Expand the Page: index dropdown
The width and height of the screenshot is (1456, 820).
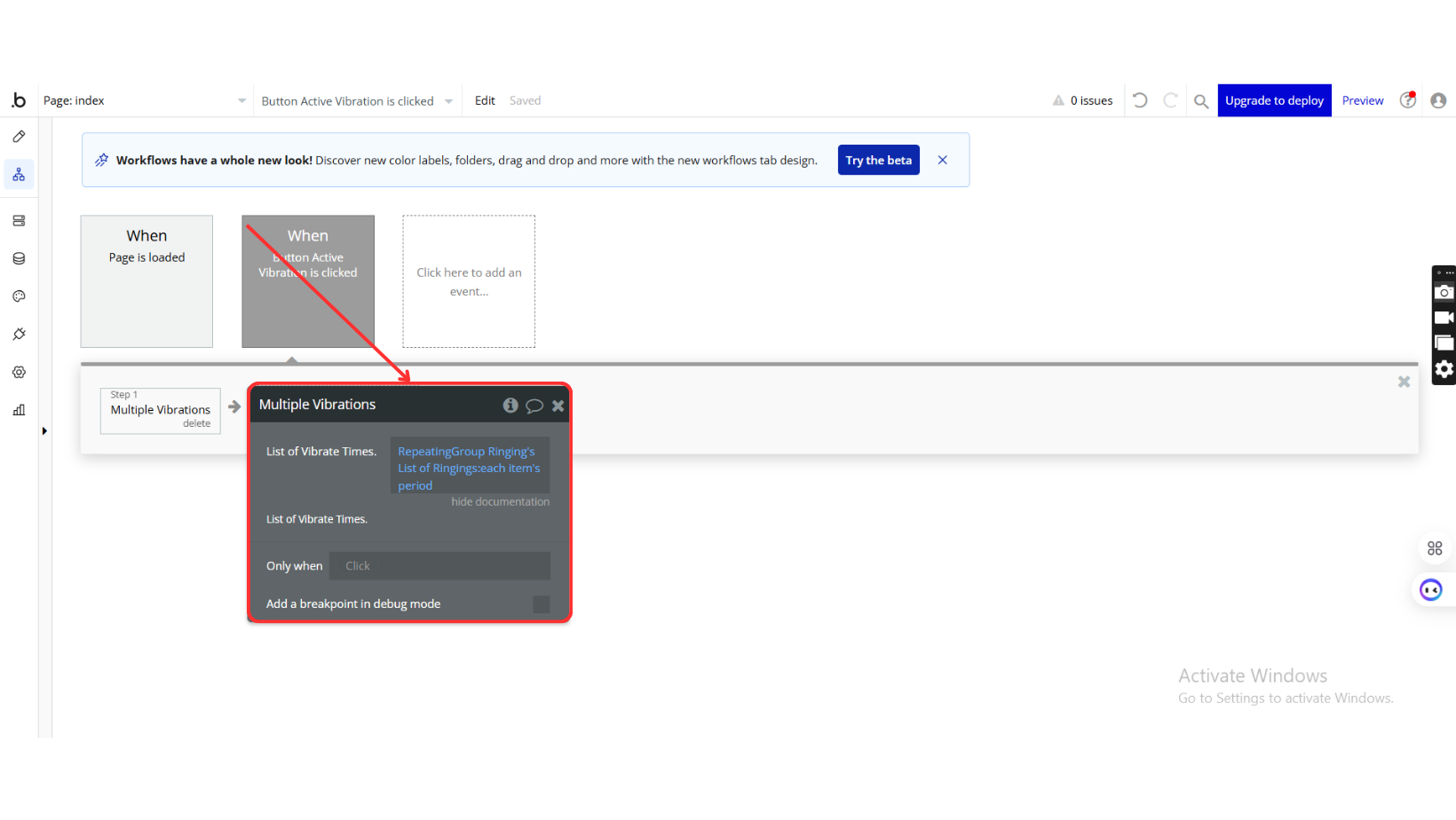pyautogui.click(x=241, y=101)
